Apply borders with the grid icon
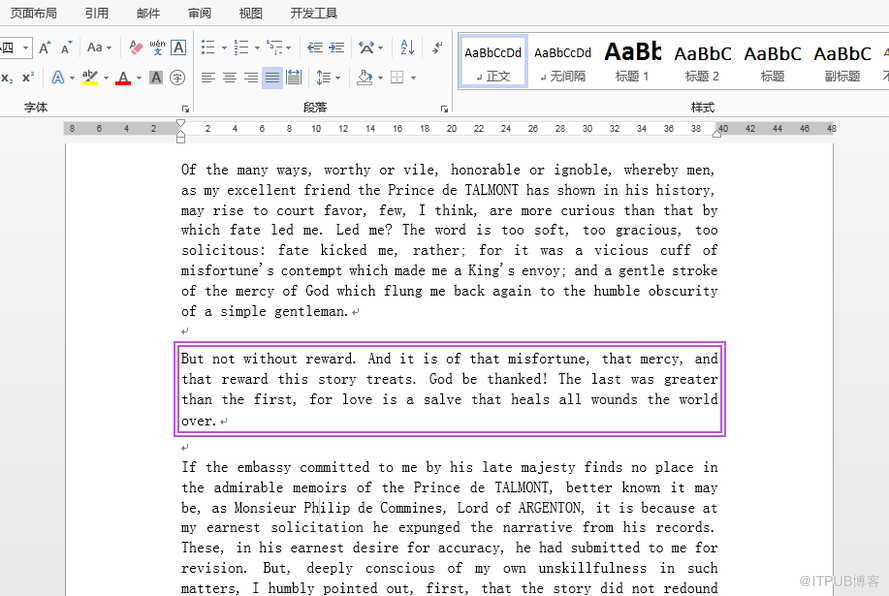This screenshot has height=596, width=889. point(397,78)
